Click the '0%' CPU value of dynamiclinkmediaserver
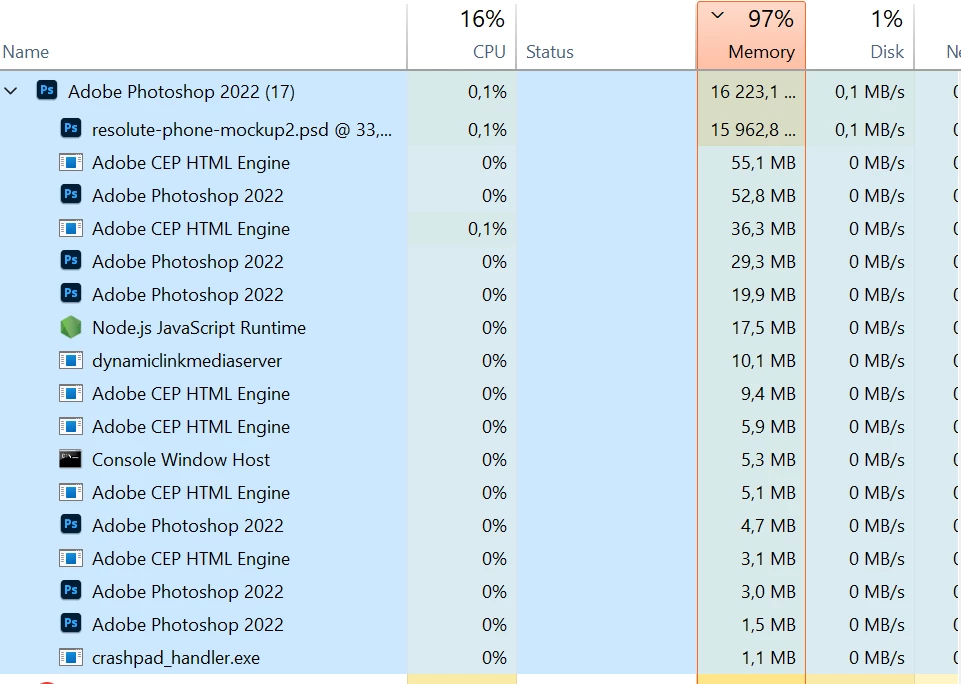 pyautogui.click(x=494, y=361)
